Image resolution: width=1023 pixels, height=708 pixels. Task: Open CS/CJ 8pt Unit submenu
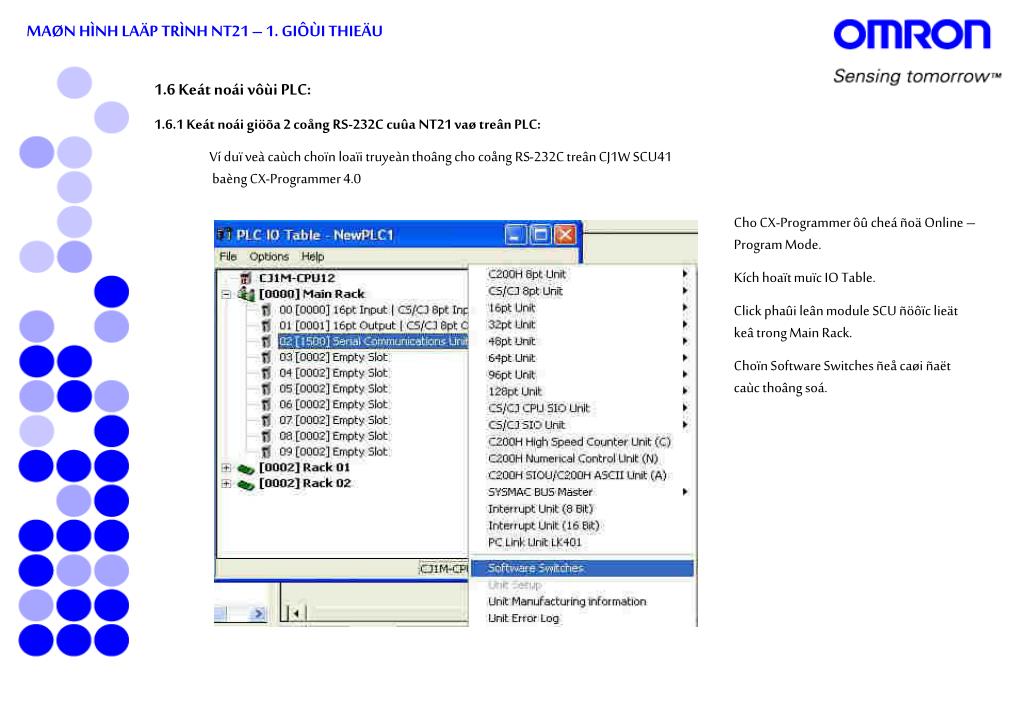(583, 291)
